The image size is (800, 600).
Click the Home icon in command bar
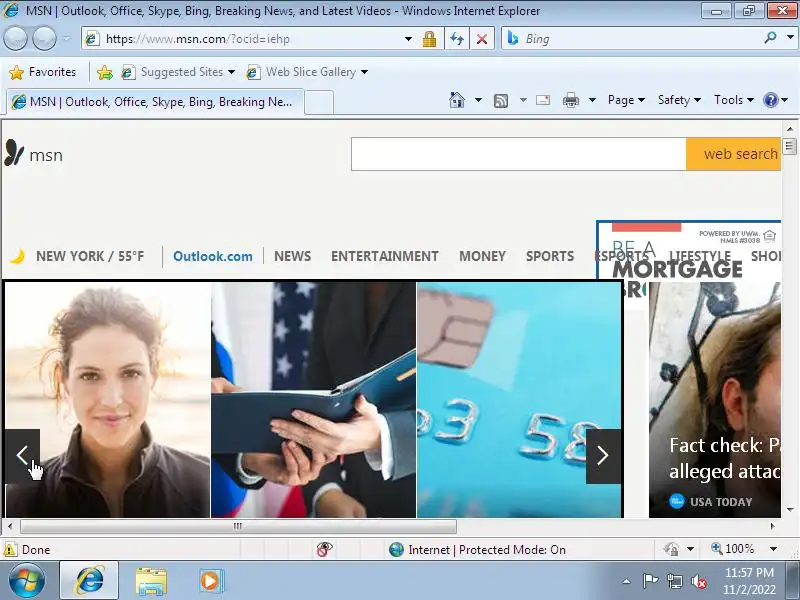tap(457, 100)
